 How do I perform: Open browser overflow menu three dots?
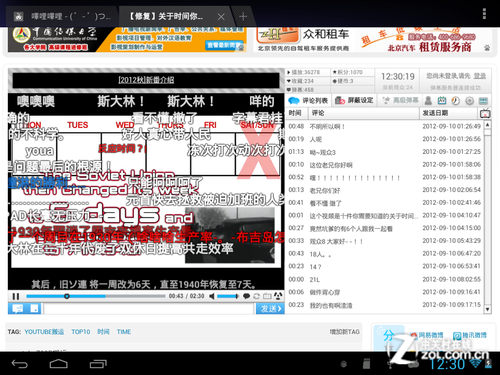pos(484,14)
